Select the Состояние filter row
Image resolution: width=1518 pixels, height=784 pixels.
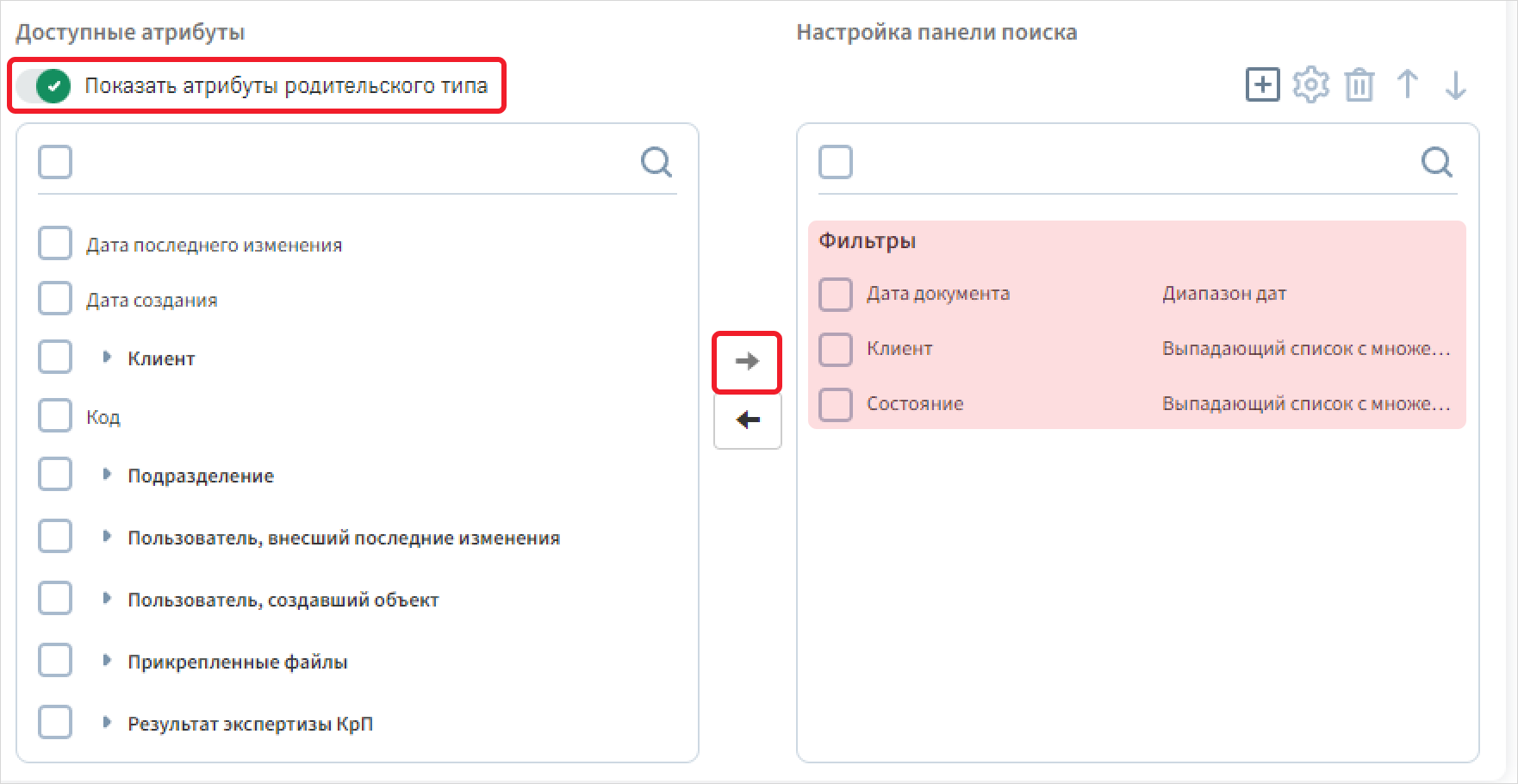tap(1136, 403)
